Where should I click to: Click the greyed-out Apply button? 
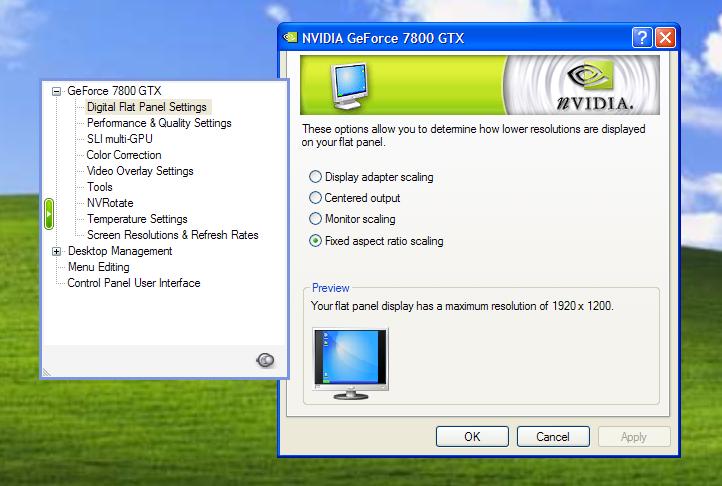634,437
